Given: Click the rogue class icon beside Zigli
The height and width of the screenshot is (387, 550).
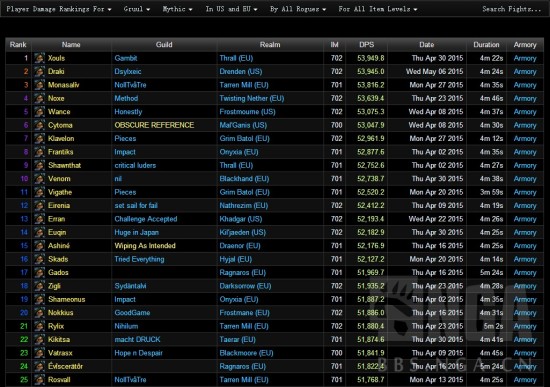Looking at the screenshot, I should [x=40, y=286].
